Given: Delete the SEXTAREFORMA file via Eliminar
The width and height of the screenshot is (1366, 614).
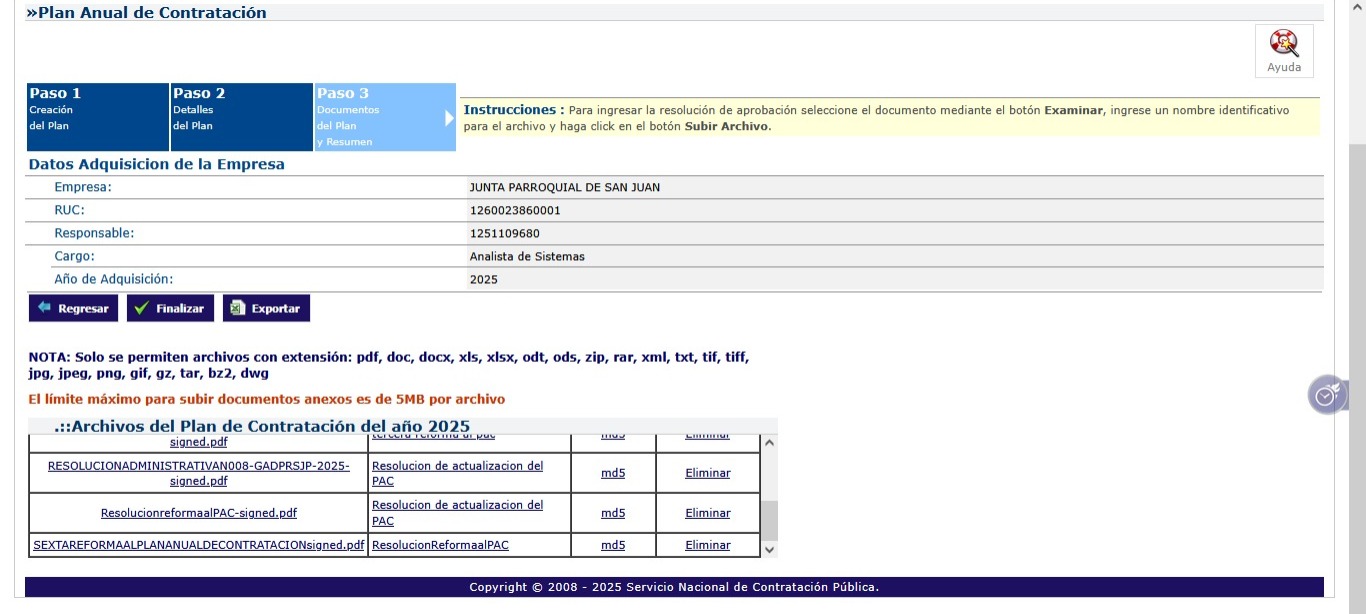Looking at the screenshot, I should tap(707, 545).
